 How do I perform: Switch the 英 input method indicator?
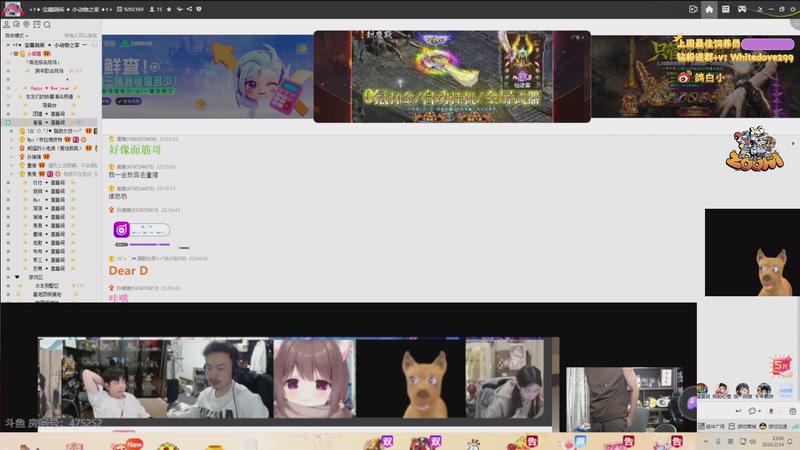click(730, 441)
